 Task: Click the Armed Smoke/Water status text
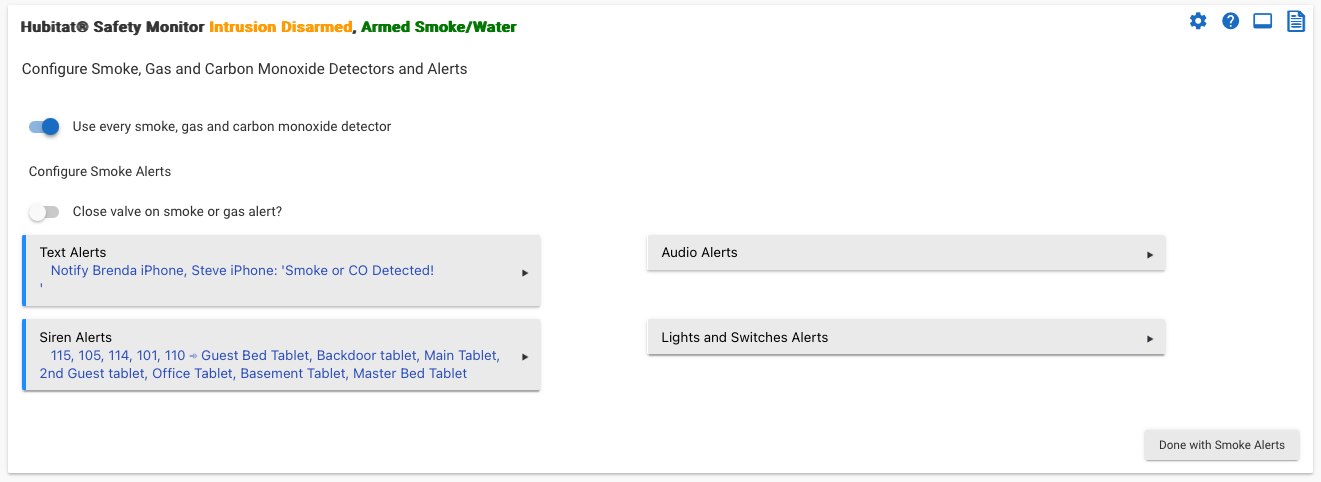(439, 28)
